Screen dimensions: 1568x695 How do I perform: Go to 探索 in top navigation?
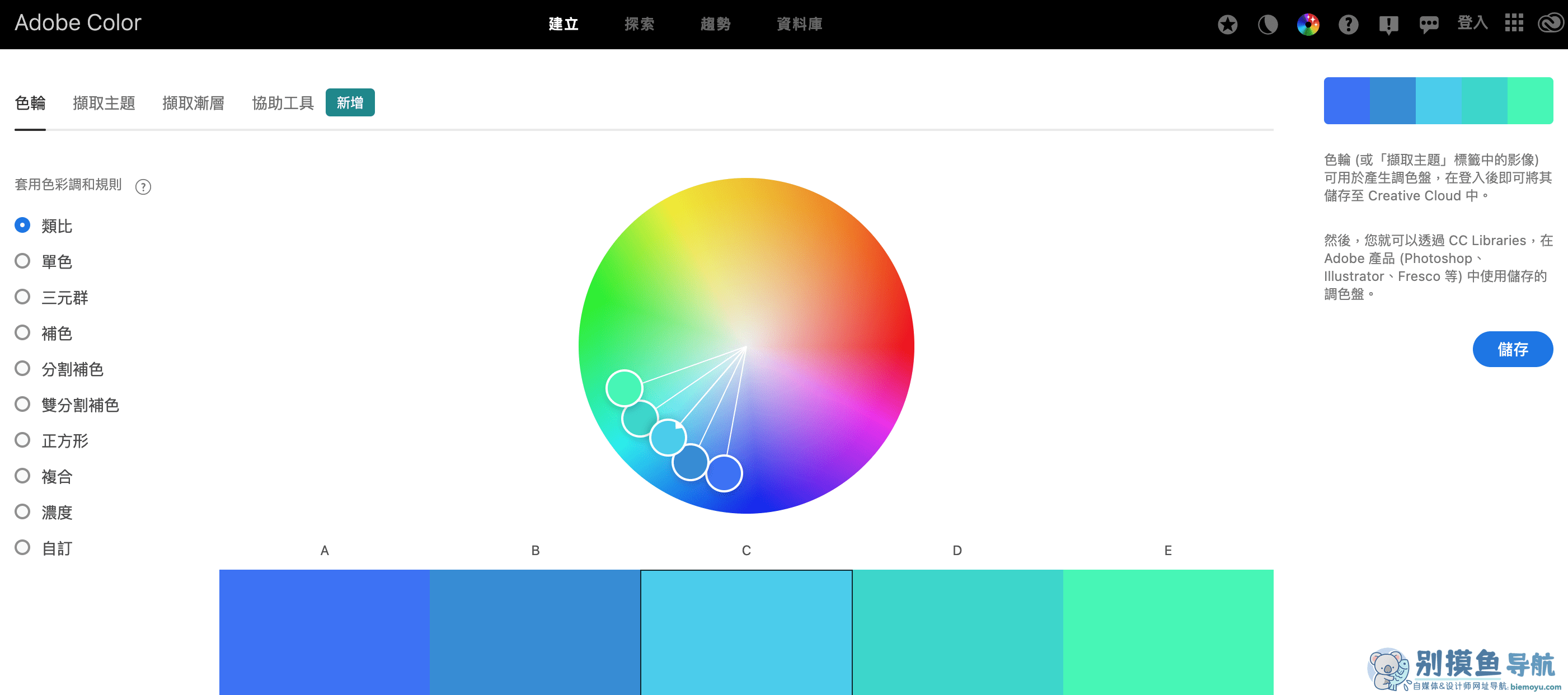coord(639,25)
